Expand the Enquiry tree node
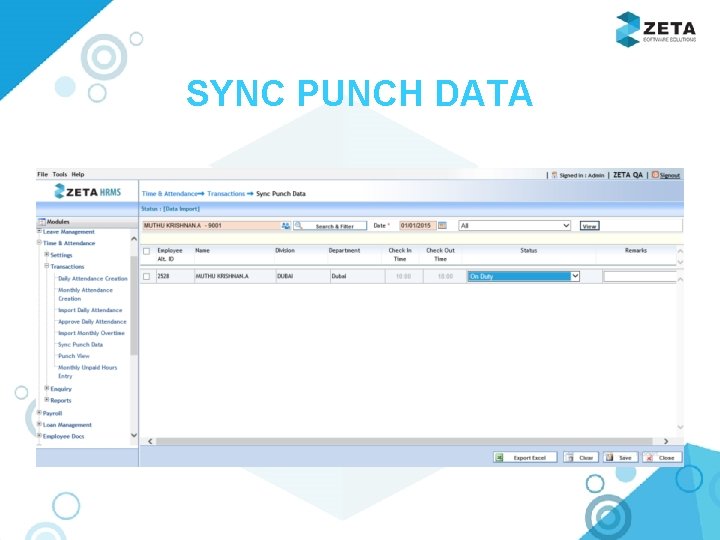Image resolution: width=720 pixels, height=540 pixels. (x=47, y=388)
